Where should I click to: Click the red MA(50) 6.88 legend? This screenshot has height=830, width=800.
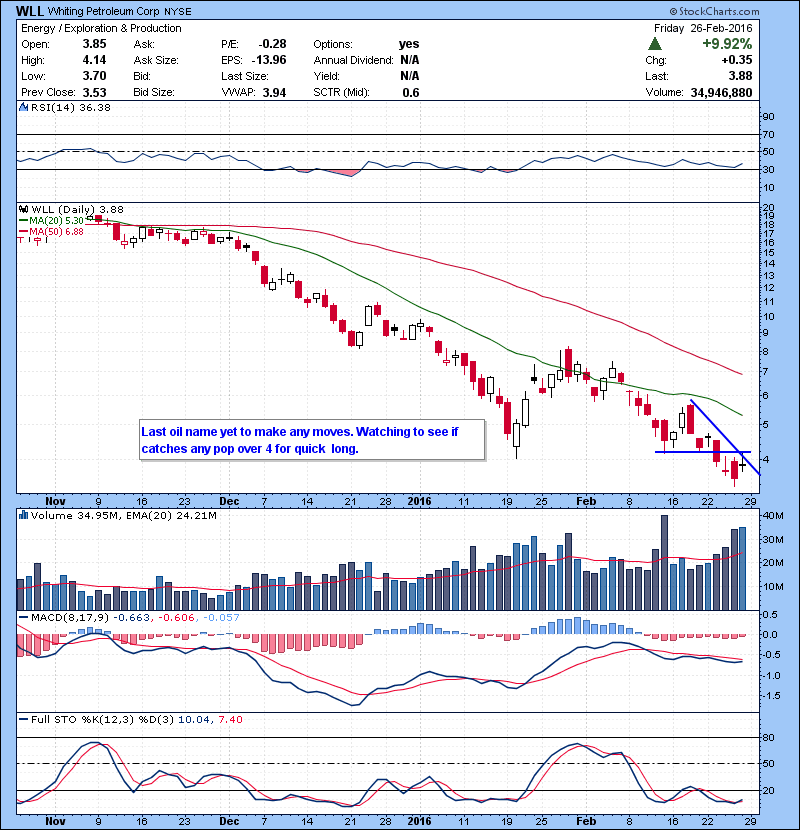[52, 232]
